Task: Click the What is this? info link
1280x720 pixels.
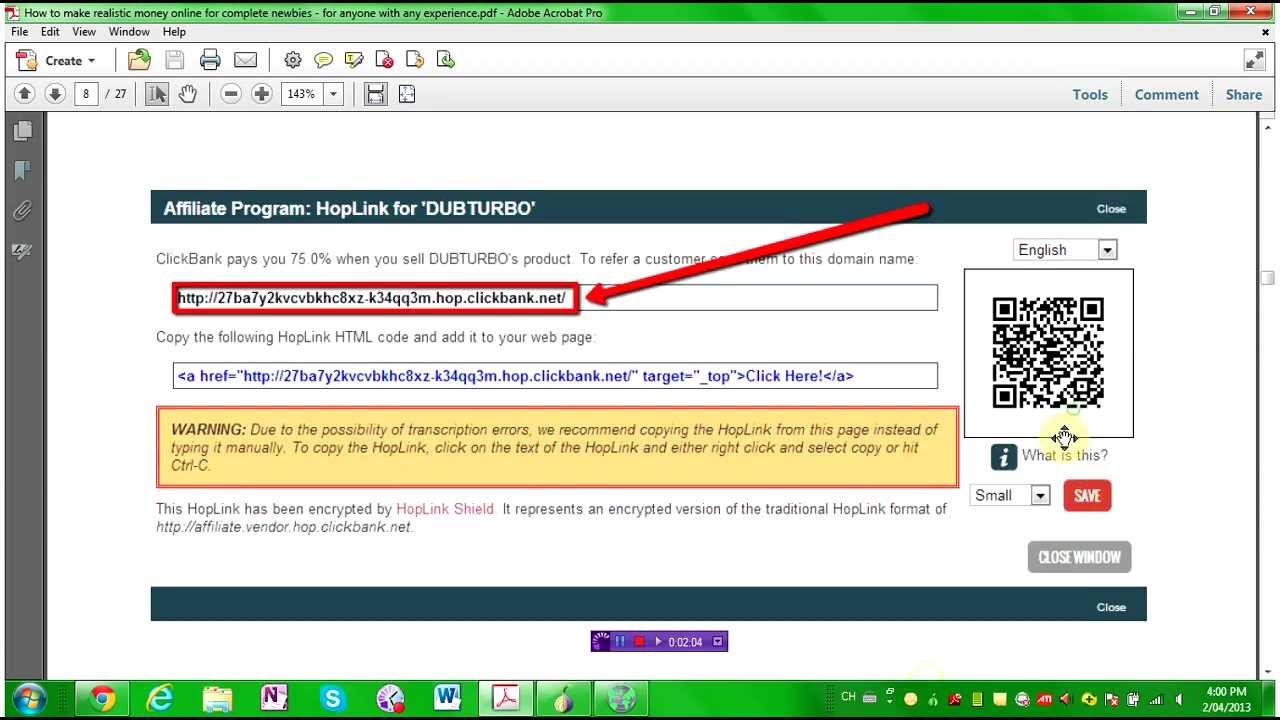Action: (1064, 456)
